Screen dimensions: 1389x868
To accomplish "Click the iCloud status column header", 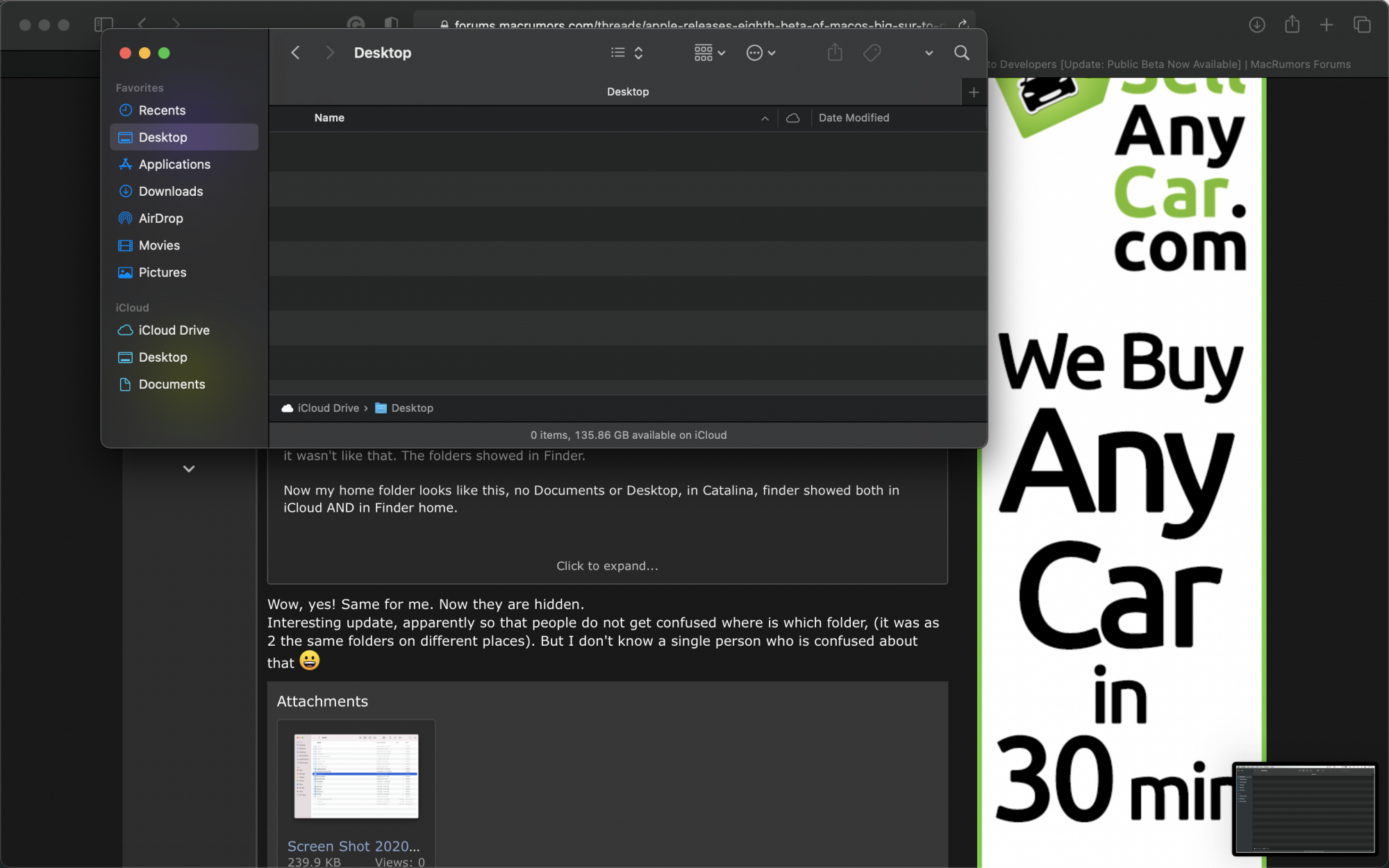I will (x=792, y=118).
